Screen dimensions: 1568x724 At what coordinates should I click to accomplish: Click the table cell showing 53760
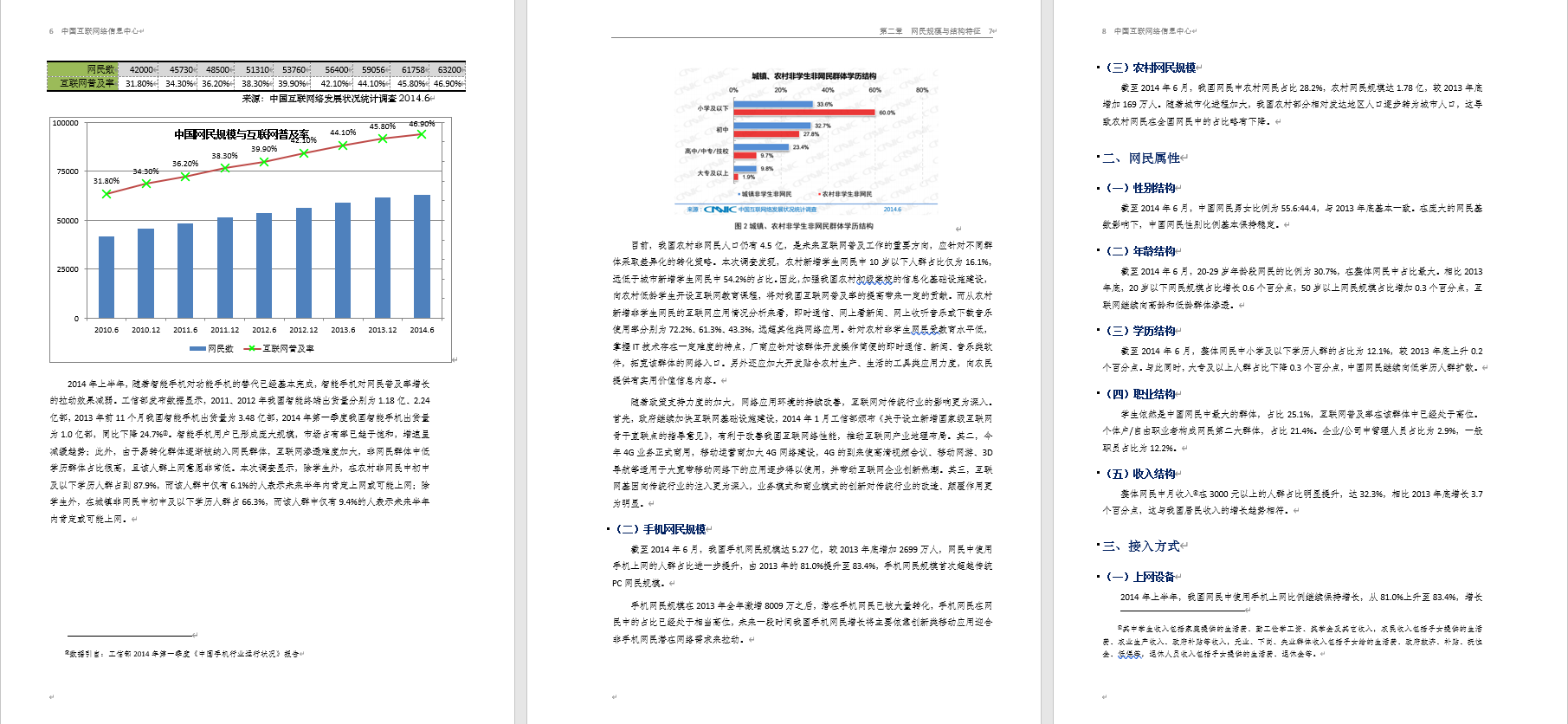(x=293, y=69)
